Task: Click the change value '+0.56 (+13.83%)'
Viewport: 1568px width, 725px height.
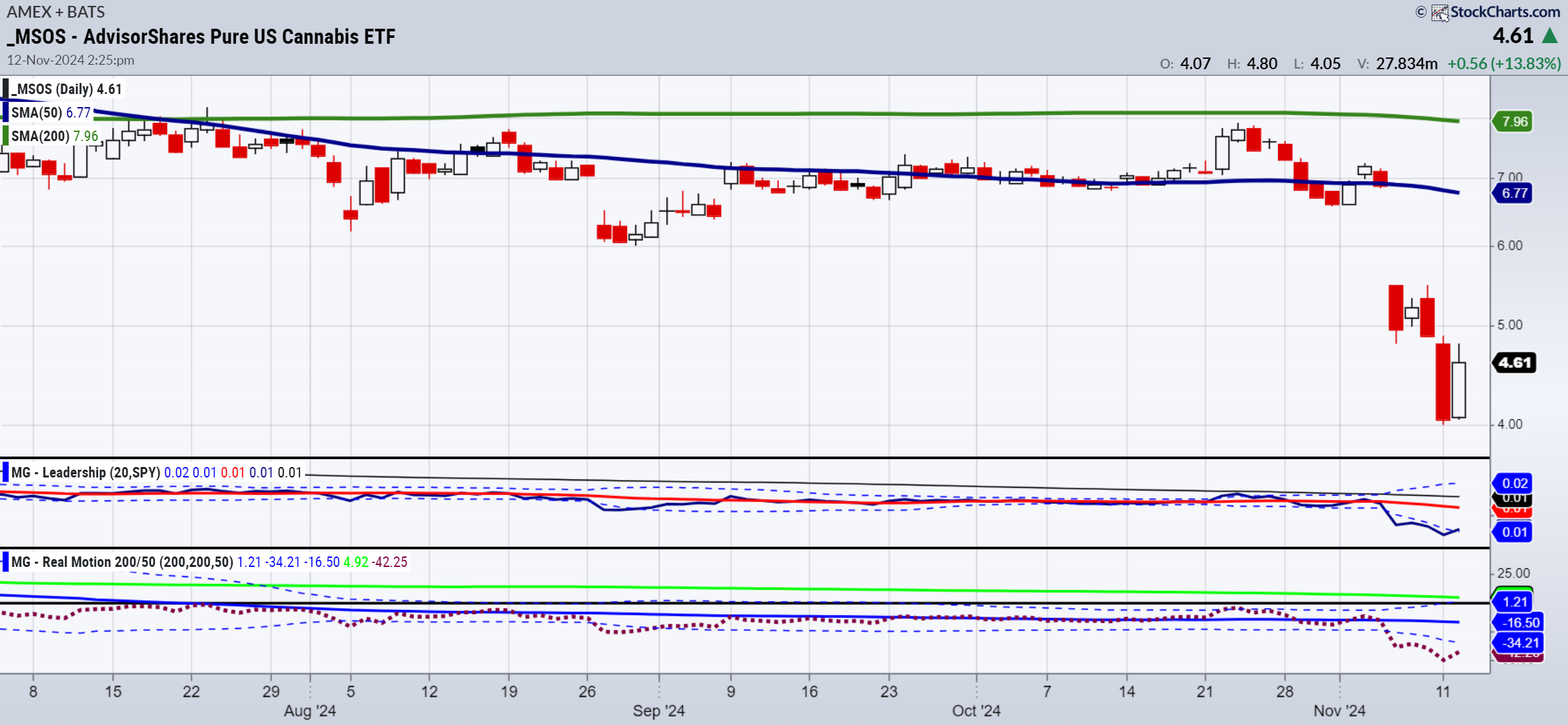Action: (x=1505, y=63)
